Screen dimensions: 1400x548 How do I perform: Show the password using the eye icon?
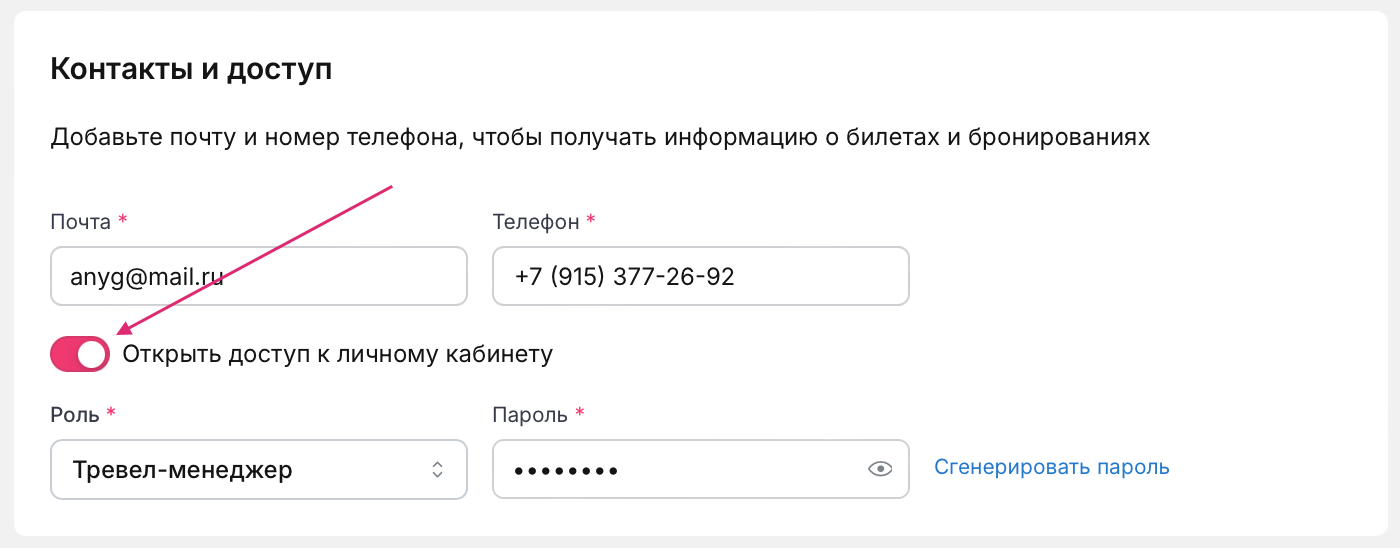(880, 468)
